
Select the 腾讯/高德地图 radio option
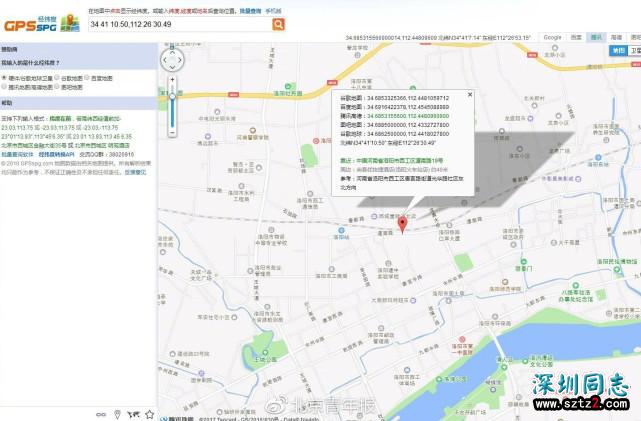coord(4,87)
